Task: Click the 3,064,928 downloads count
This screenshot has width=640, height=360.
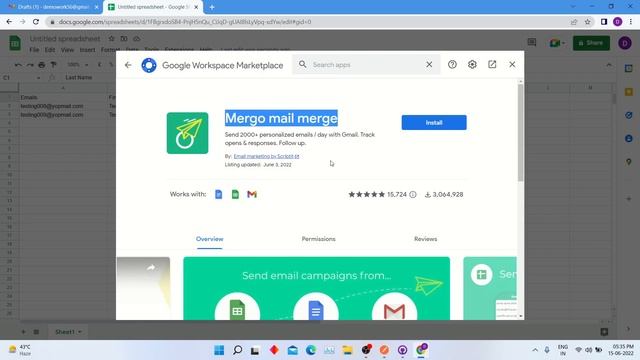Action: 448,195
